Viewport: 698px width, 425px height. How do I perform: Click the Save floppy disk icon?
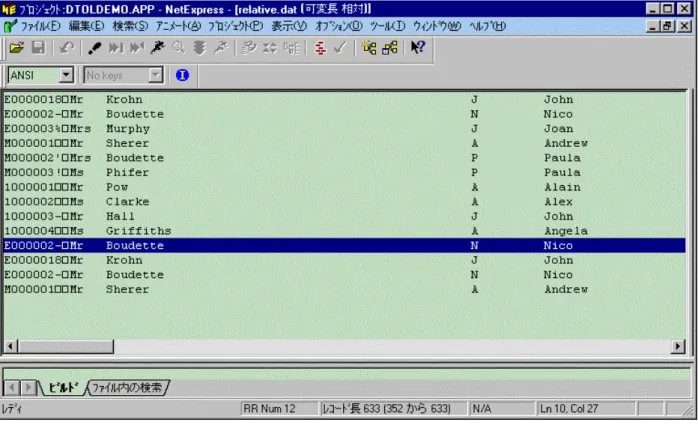coord(38,48)
